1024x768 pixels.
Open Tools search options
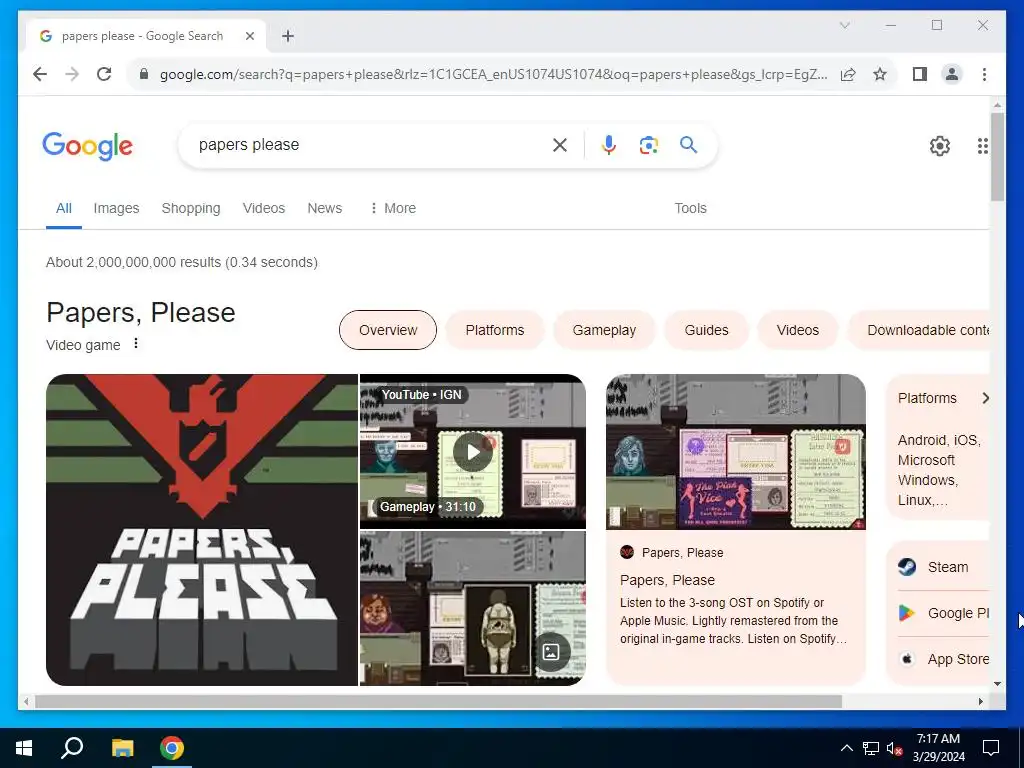pos(690,208)
